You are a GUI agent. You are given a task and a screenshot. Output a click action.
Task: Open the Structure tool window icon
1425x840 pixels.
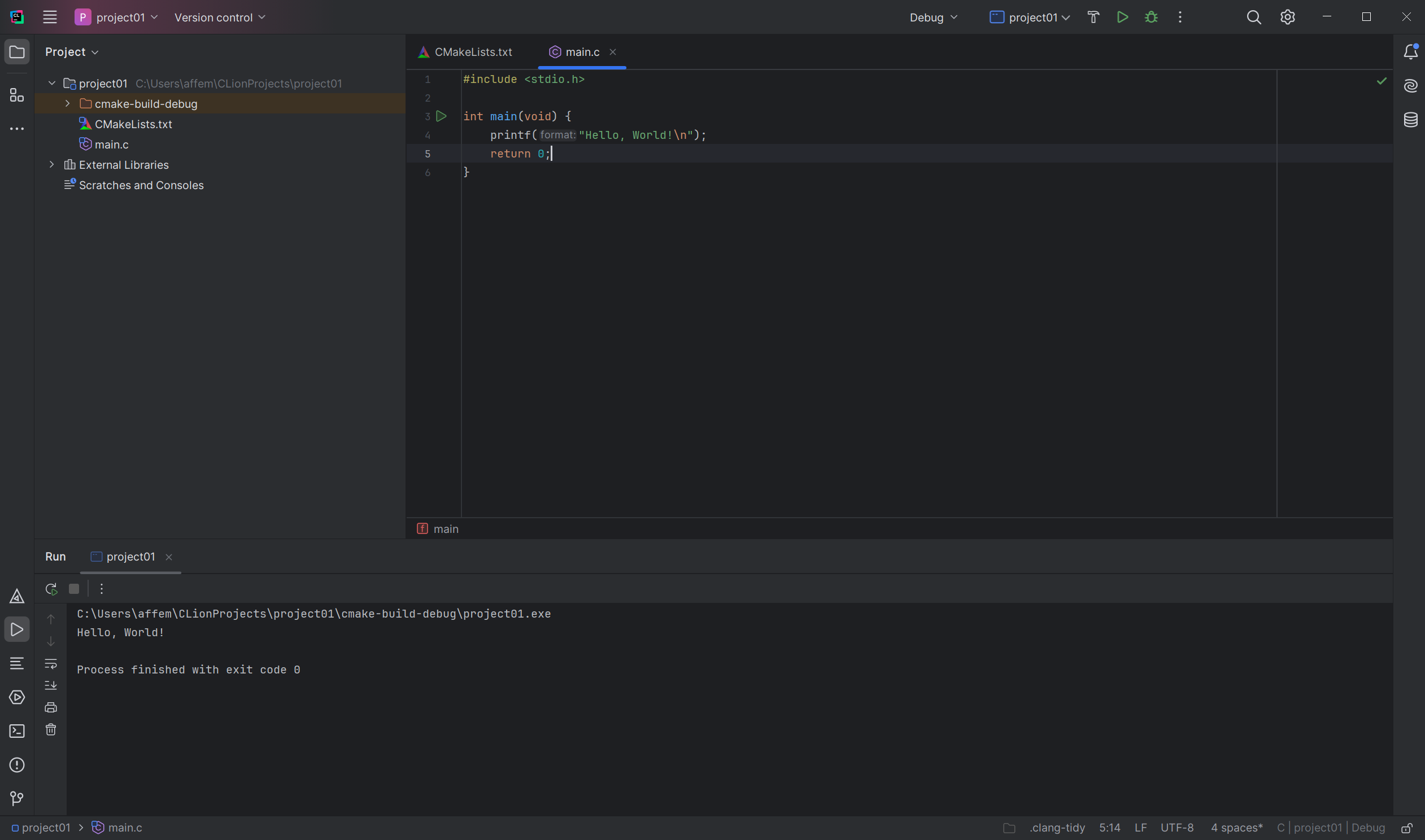pyautogui.click(x=17, y=95)
